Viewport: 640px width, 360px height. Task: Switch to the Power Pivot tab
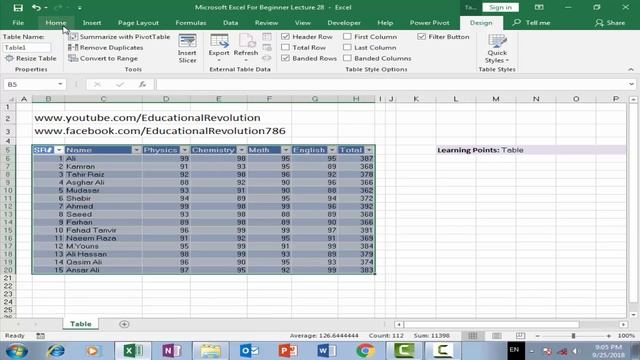tap(429, 23)
